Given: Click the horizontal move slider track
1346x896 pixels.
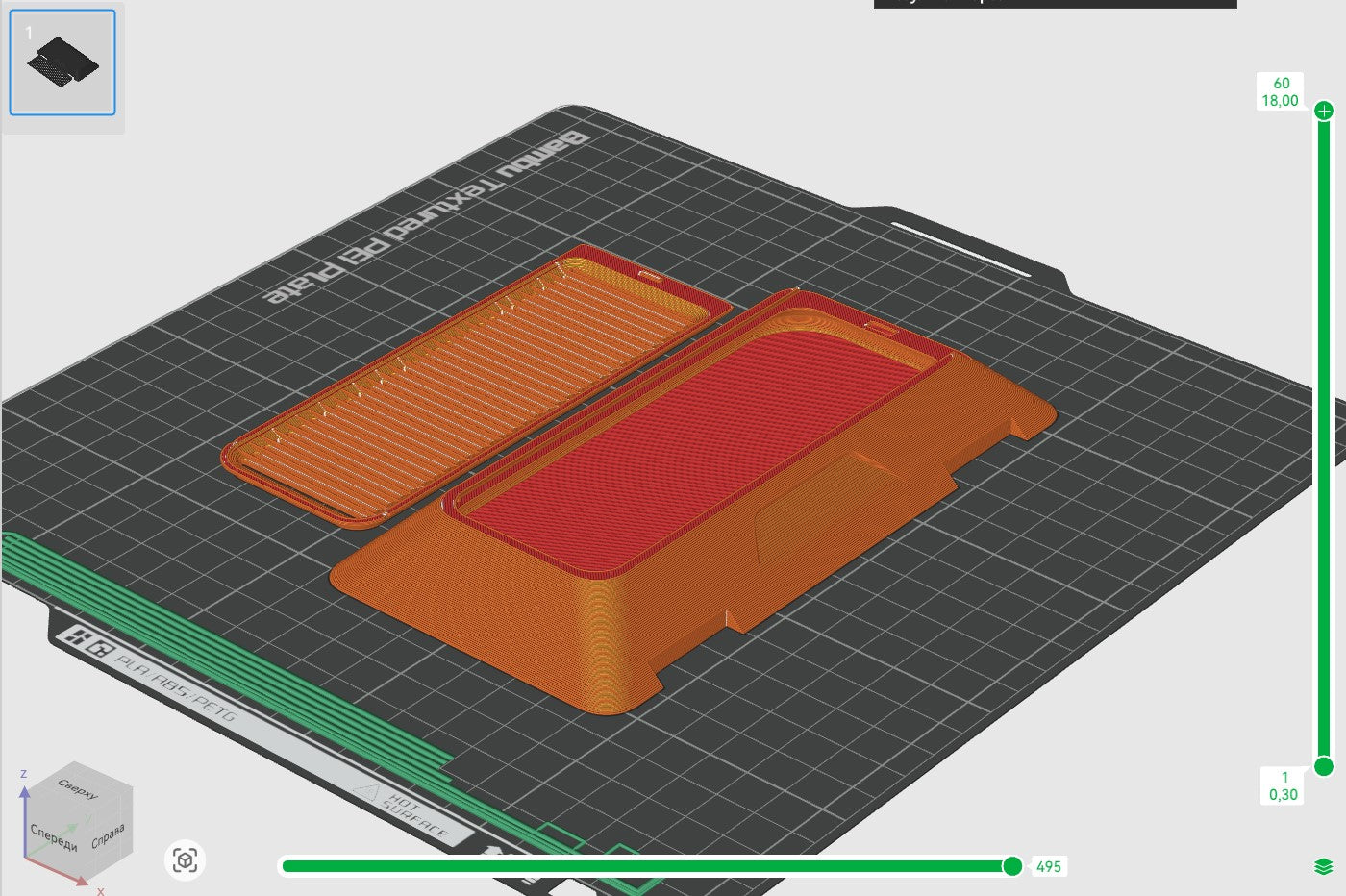Looking at the screenshot, I should 648,866.
